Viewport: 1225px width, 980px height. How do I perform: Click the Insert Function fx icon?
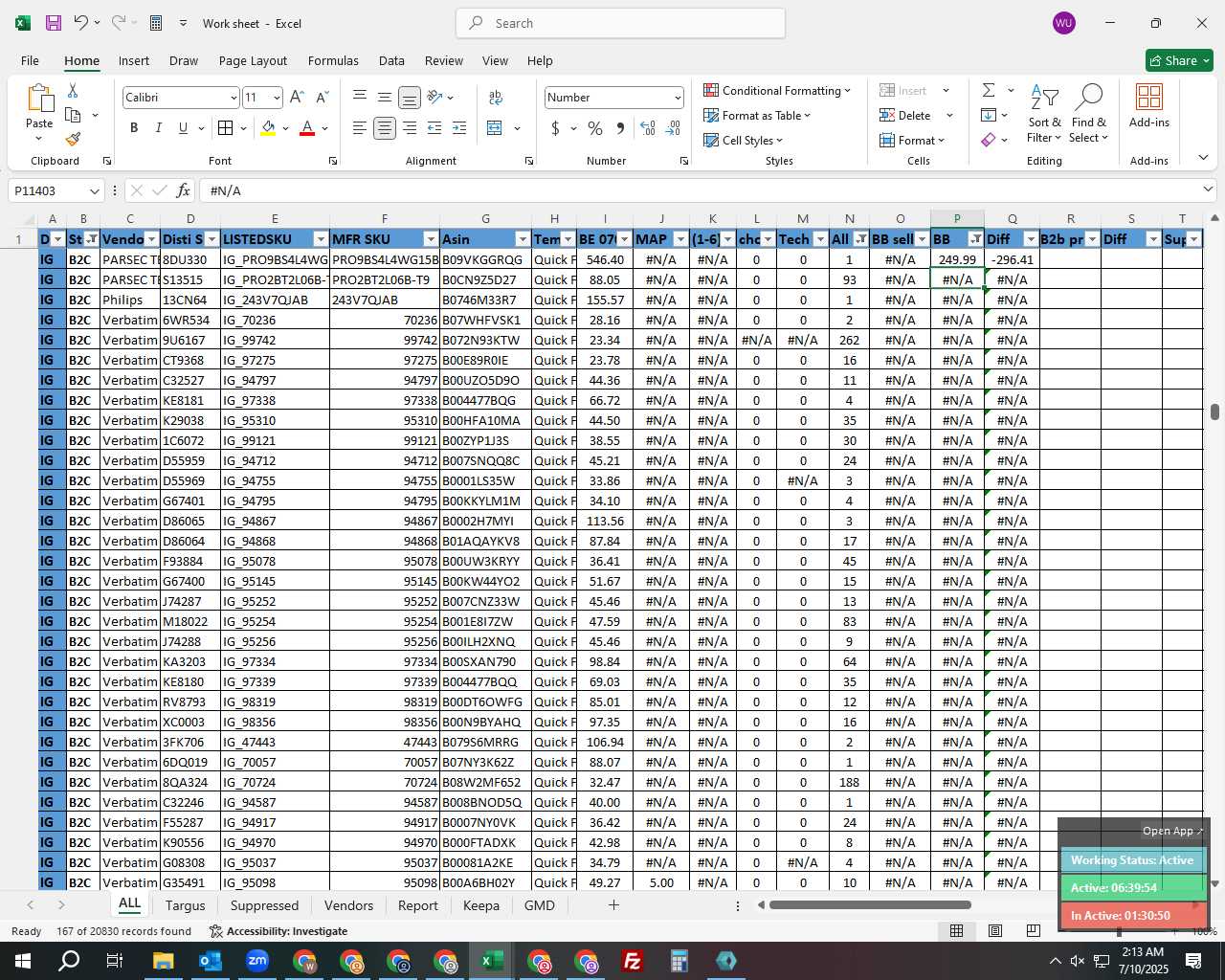pos(184,190)
